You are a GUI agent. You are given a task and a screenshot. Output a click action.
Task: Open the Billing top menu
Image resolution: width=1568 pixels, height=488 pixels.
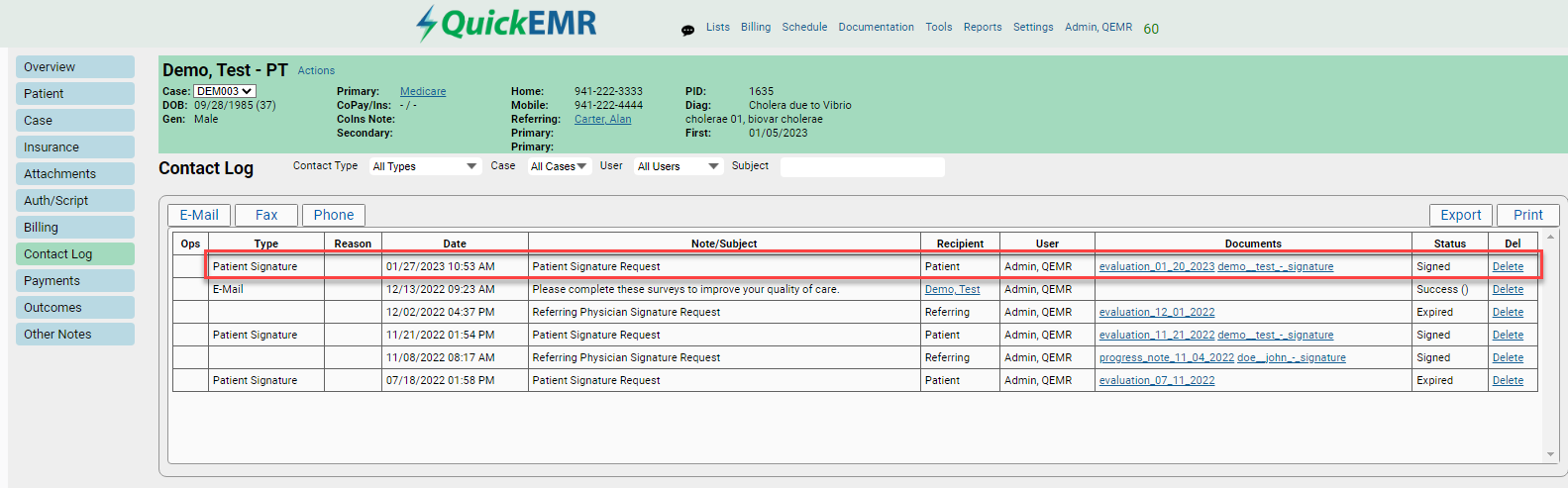point(756,28)
